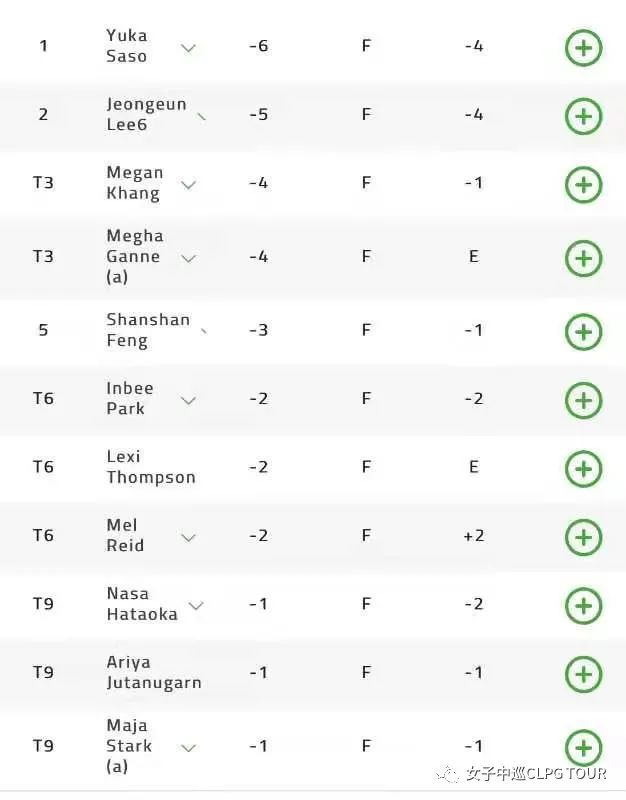
Task: Open Nasa Hataoka details chevron
Action: point(196,606)
